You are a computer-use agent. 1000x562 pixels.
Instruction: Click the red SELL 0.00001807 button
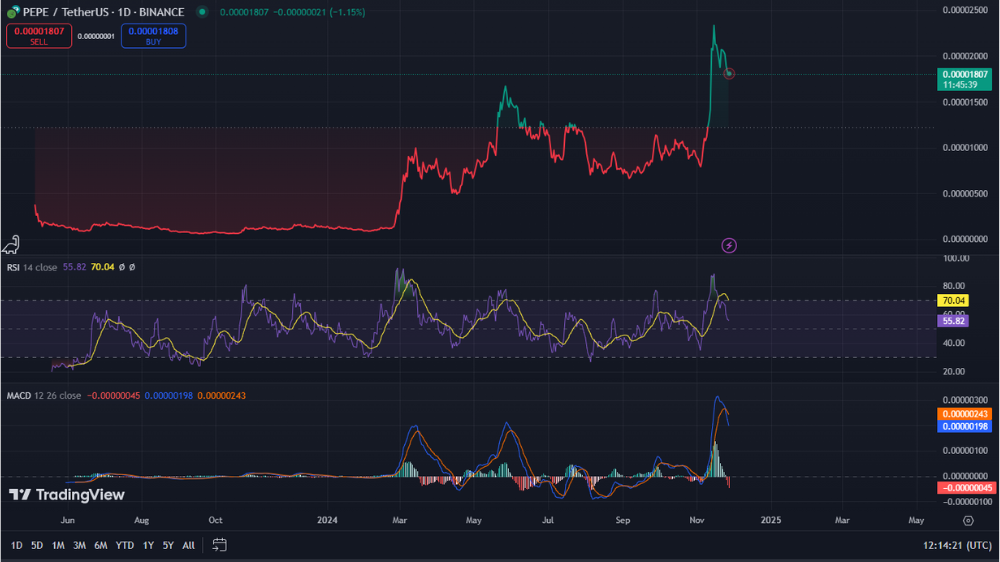coord(39,36)
